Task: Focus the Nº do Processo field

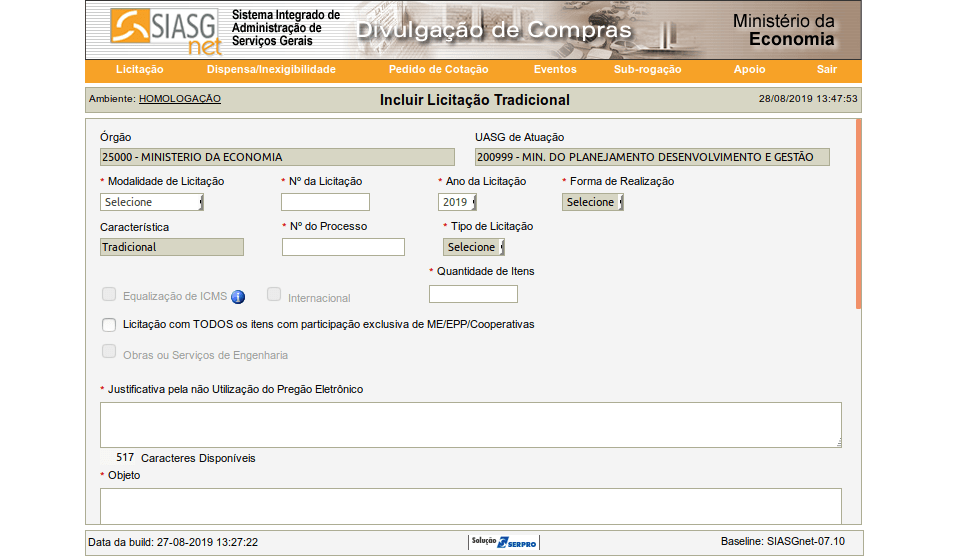Action: [x=343, y=247]
